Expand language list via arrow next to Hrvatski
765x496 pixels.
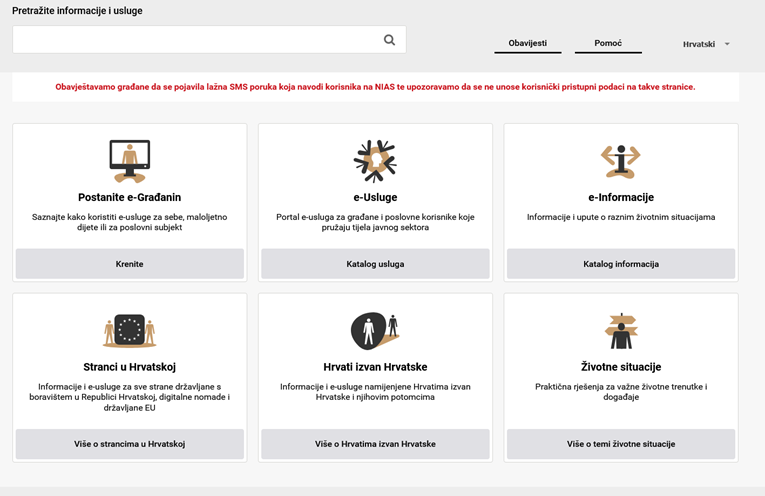(727, 44)
